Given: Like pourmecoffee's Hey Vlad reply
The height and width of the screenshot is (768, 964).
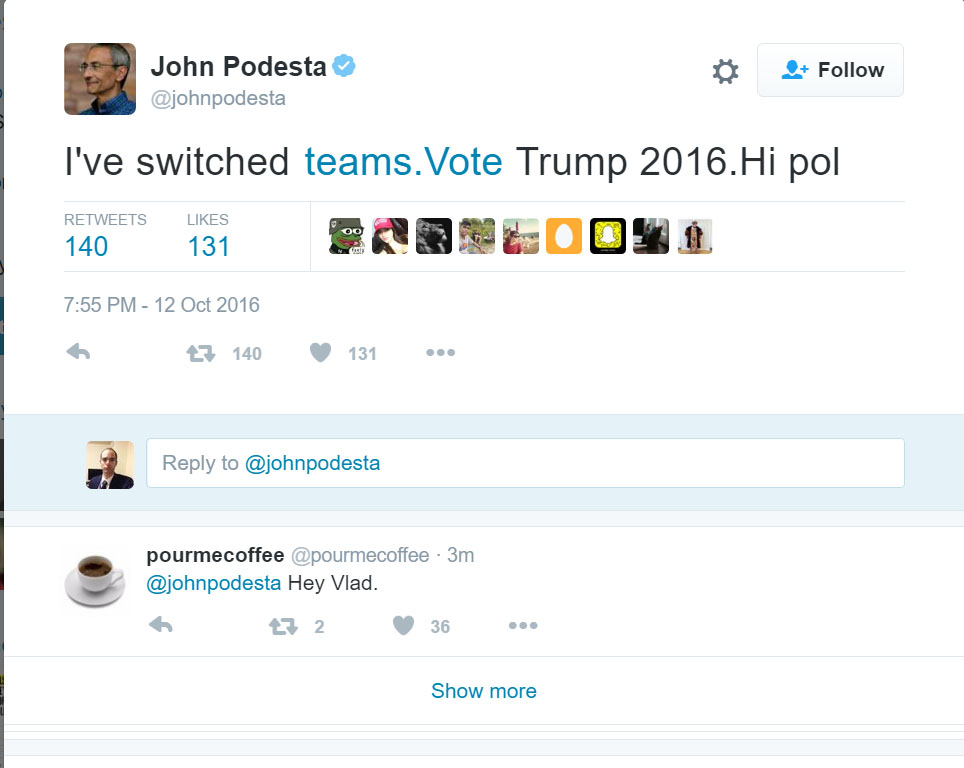Looking at the screenshot, I should 403,626.
